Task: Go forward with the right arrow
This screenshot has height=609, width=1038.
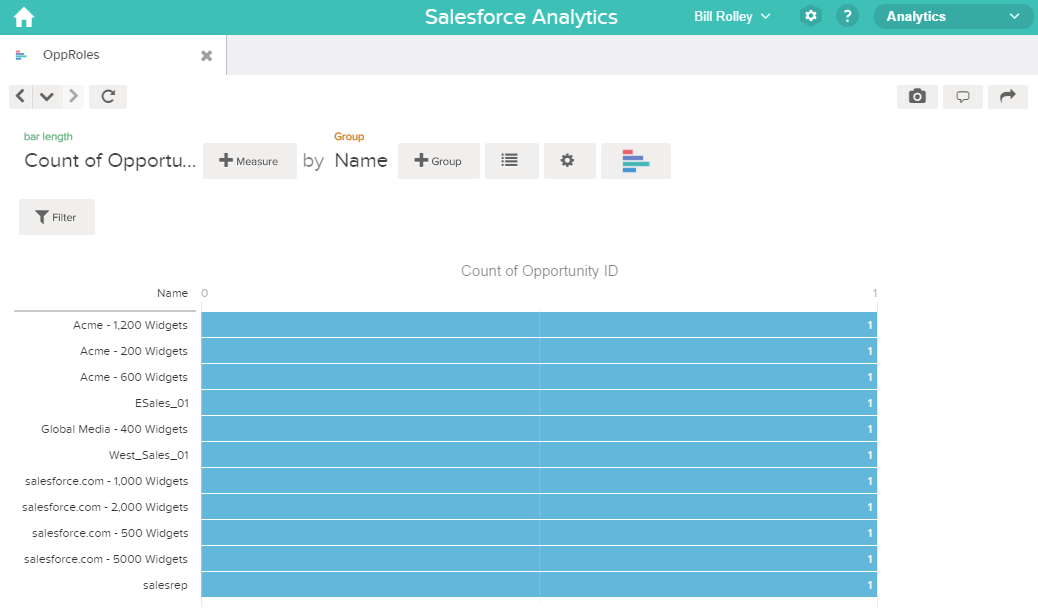Action: pos(73,97)
